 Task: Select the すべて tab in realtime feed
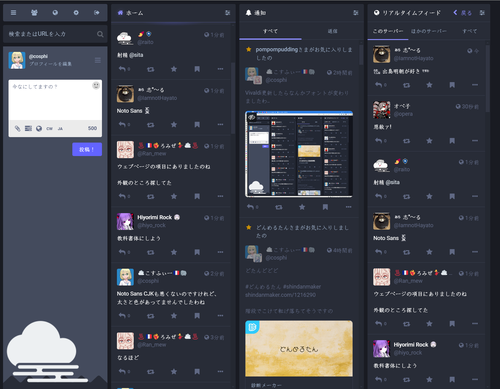(x=469, y=31)
